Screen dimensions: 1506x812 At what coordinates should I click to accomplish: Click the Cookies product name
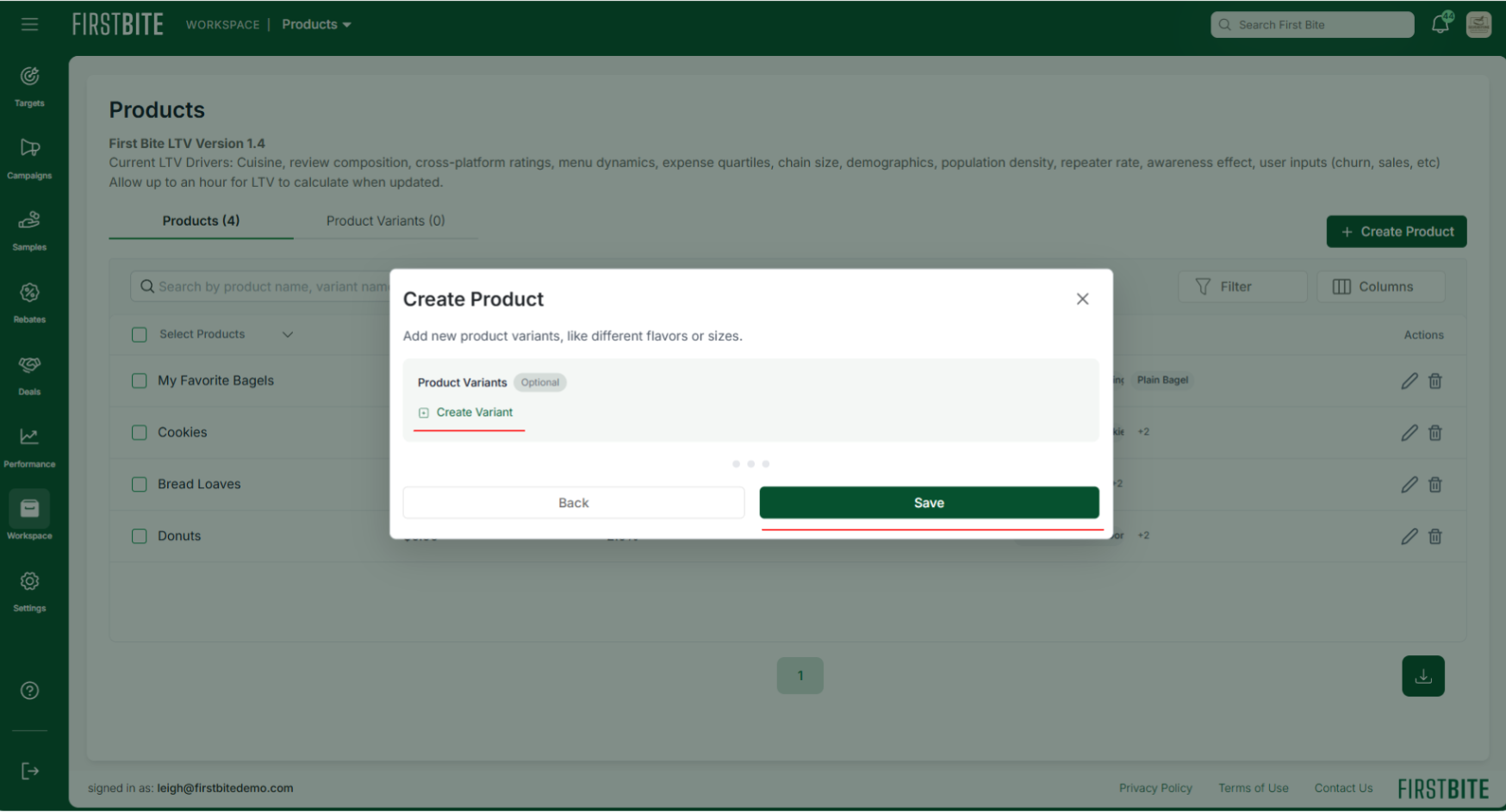183,432
